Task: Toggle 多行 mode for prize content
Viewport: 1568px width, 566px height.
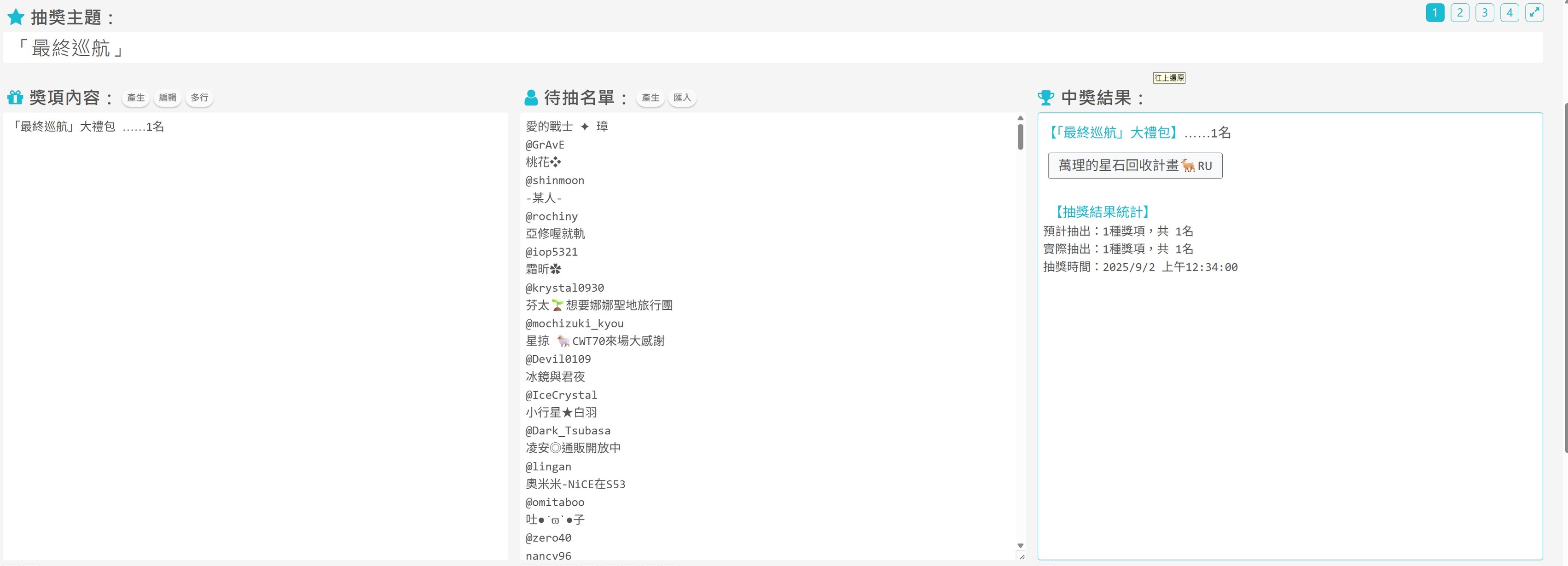Action: 199,98
